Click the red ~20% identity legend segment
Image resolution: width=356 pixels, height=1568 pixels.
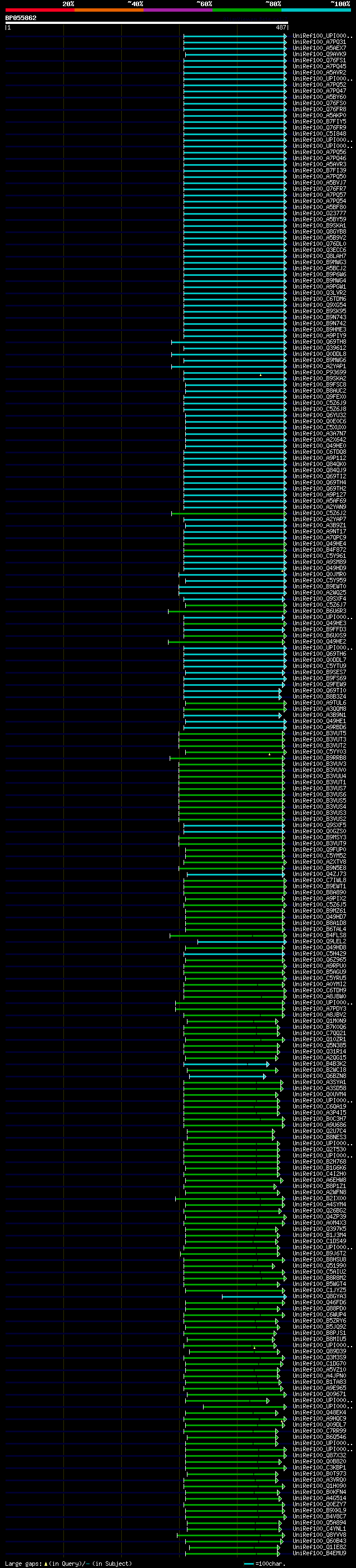click(40, 10)
